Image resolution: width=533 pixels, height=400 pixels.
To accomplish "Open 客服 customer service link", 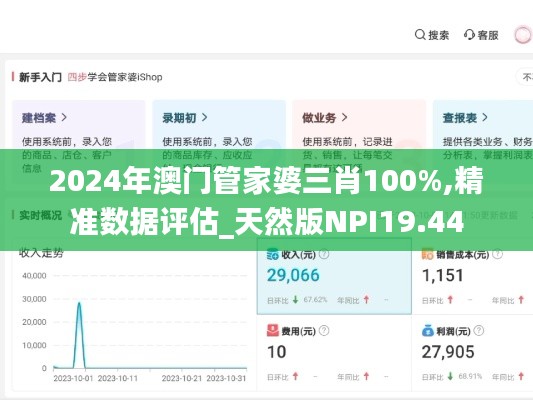I will pos(488,35).
